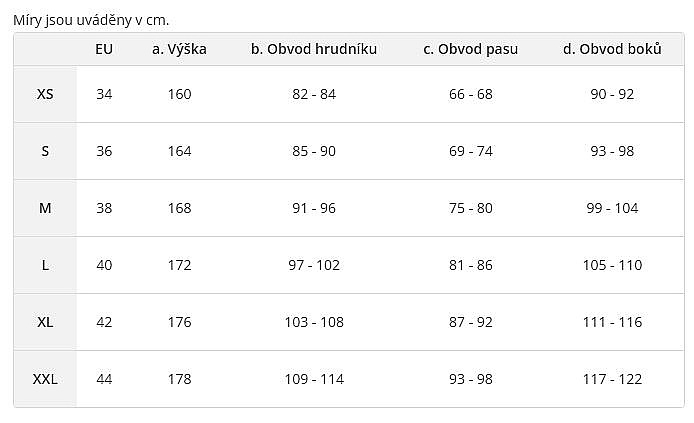Viewport: 694px width, 423px height.
Task: Click the XS size row label
Action: tap(45, 94)
